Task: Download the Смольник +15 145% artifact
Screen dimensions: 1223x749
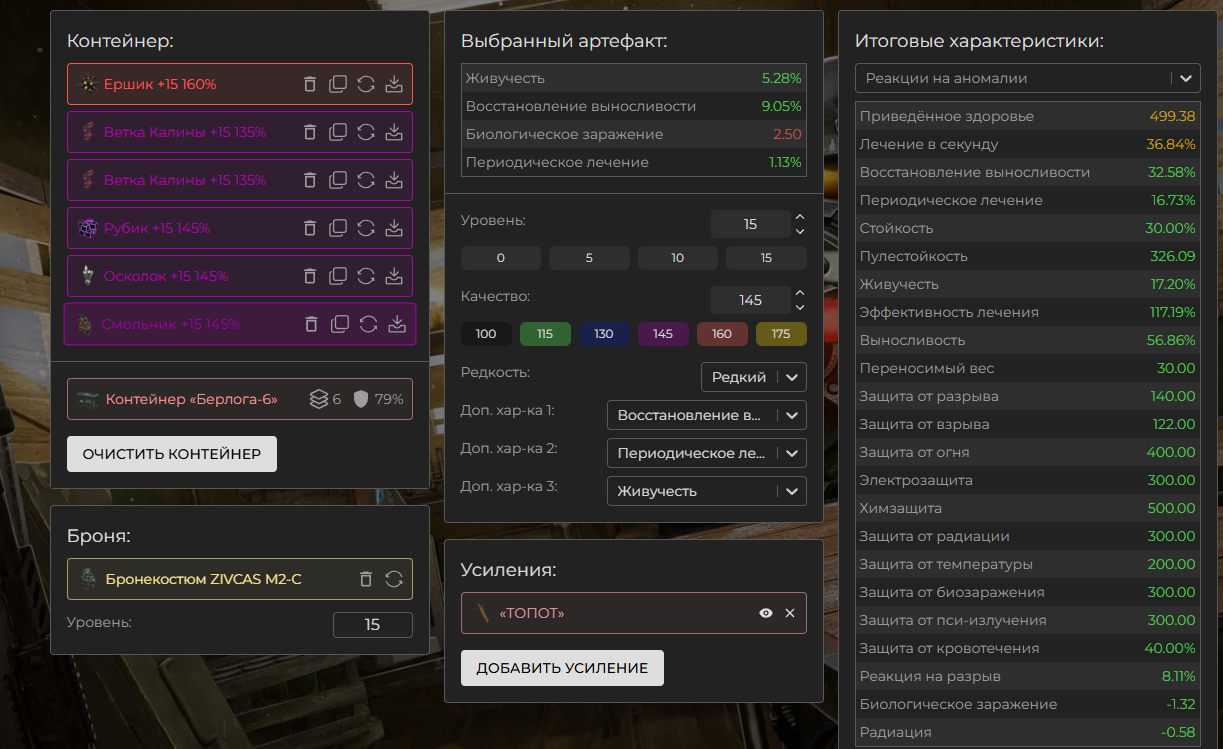Action: (396, 324)
